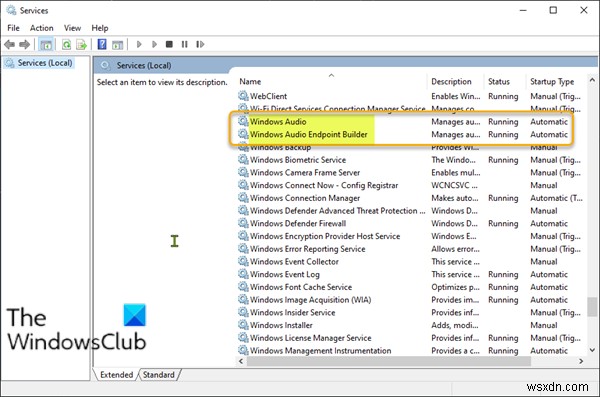The height and width of the screenshot is (397, 600).
Task: Click gear icon of Windows Defender Firewall
Action: [243, 223]
